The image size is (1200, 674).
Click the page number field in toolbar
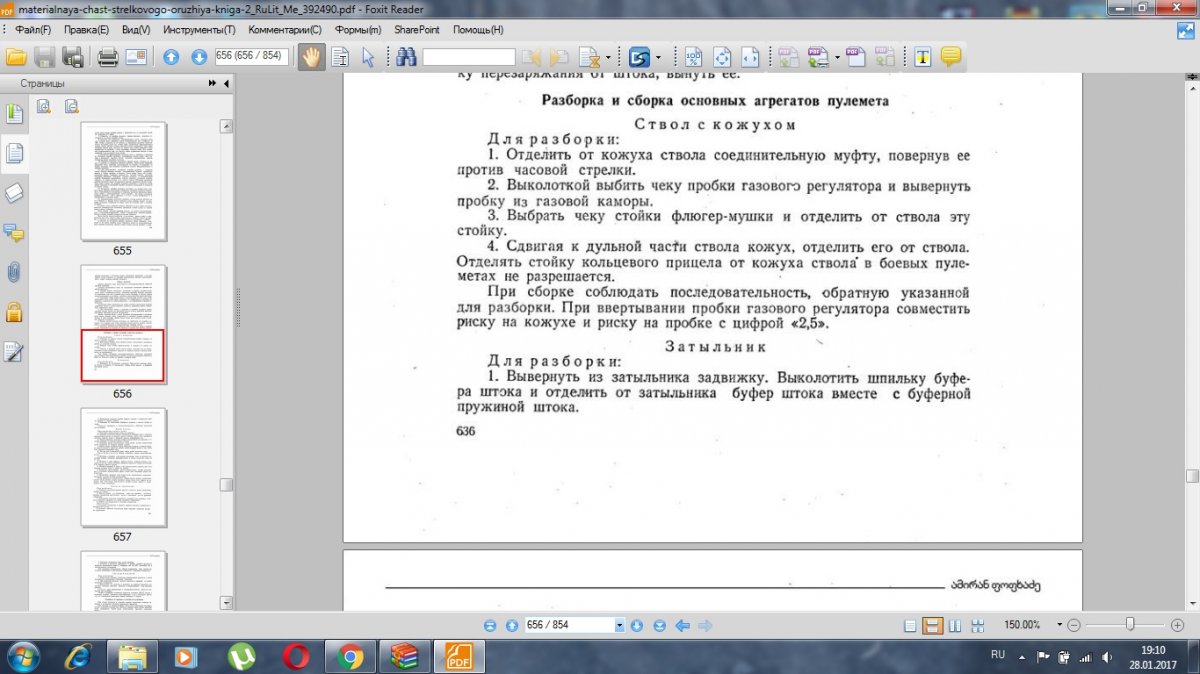click(x=252, y=56)
